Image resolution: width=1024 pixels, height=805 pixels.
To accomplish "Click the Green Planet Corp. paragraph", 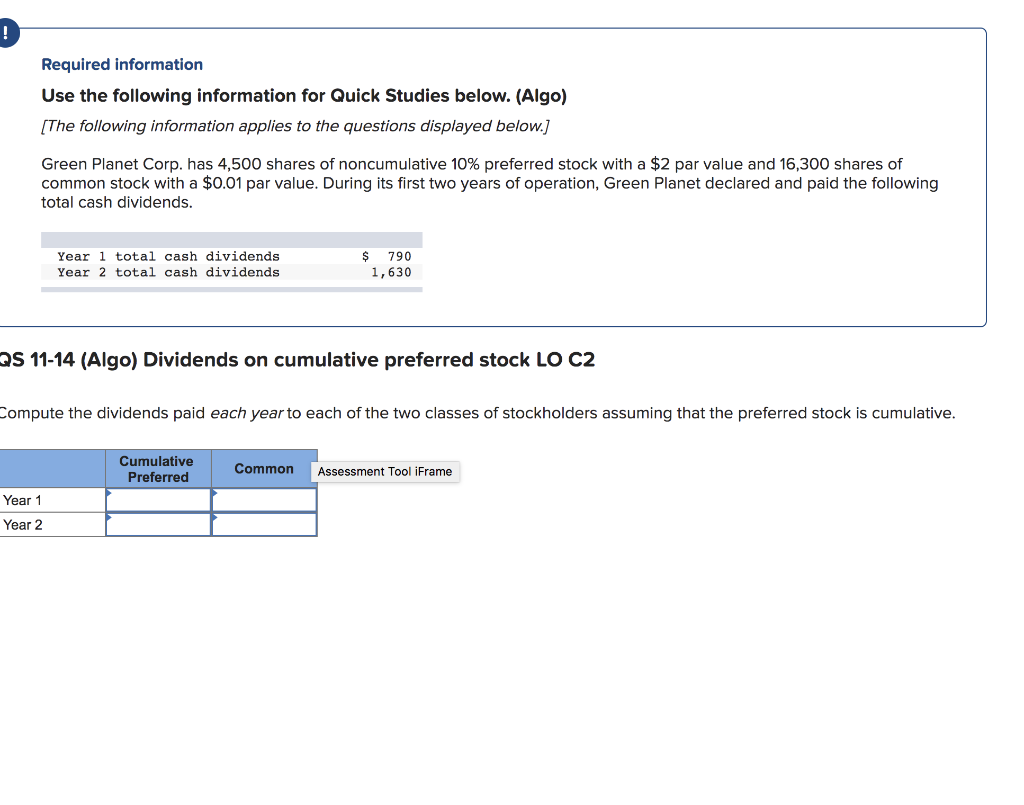I will coord(490,183).
